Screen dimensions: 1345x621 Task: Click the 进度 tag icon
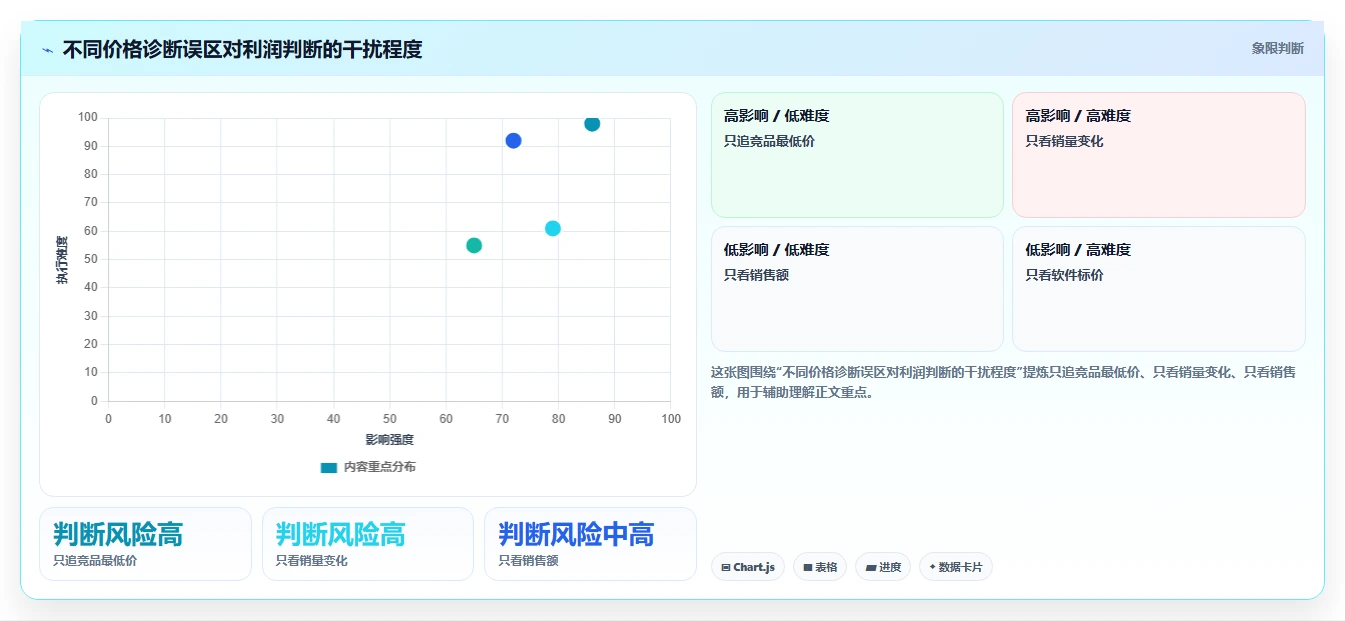871,567
